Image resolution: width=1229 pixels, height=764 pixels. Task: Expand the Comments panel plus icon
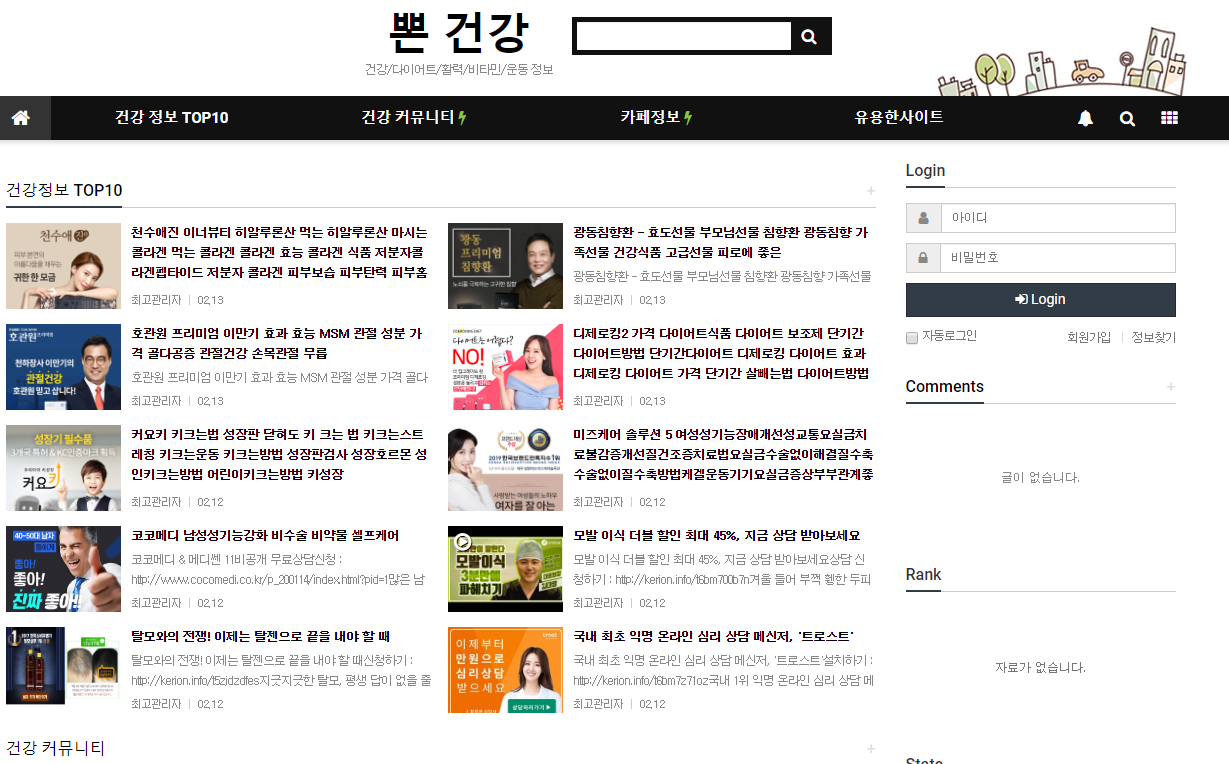click(x=1171, y=387)
